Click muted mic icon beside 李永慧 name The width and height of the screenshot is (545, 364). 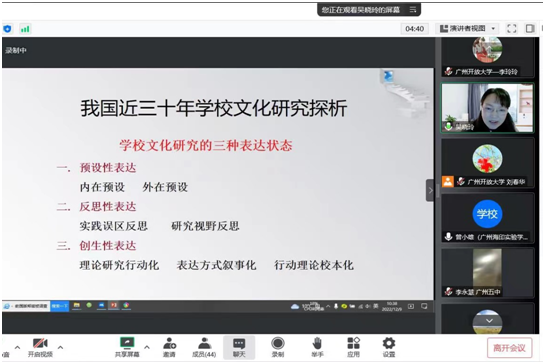click(x=448, y=291)
